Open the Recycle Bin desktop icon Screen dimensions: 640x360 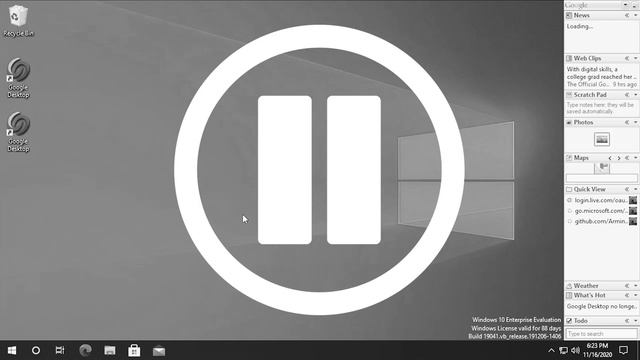click(18, 21)
